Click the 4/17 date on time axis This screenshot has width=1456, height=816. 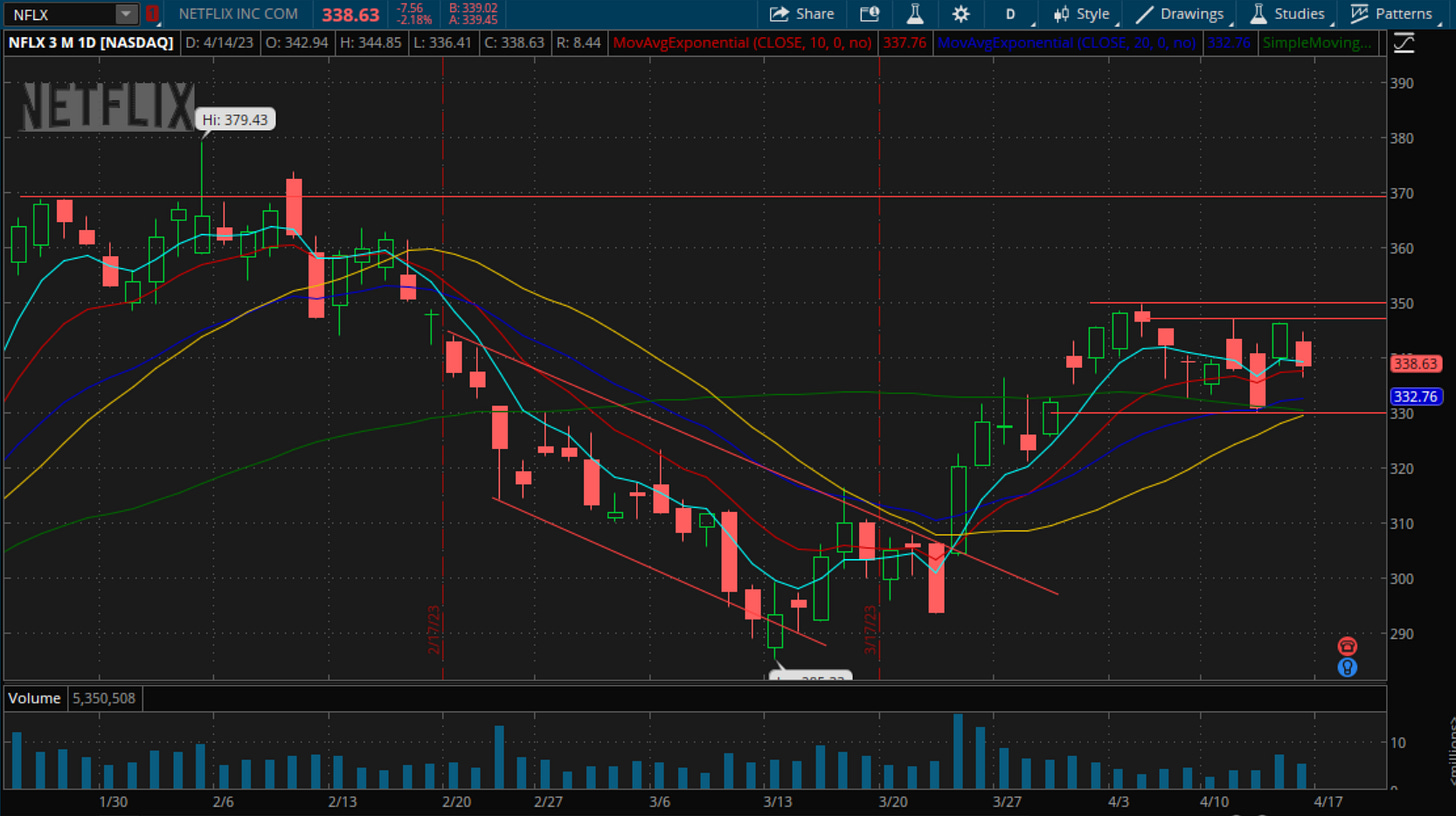(1327, 802)
